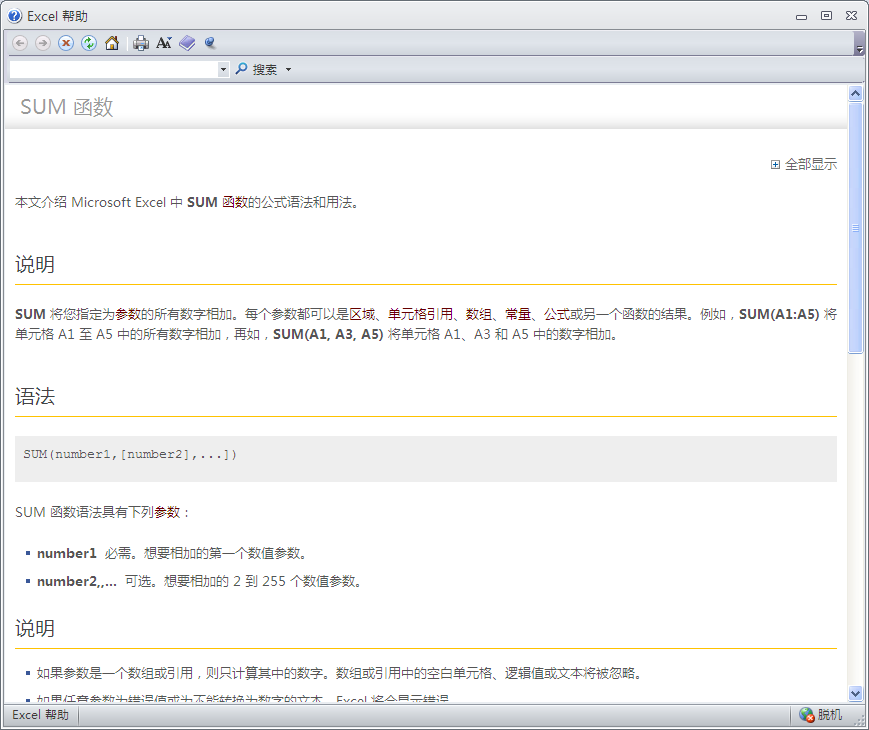Click the 'Excel 帮助' status bar label
Viewport: 869px width, 730px height.
[x=40, y=714]
